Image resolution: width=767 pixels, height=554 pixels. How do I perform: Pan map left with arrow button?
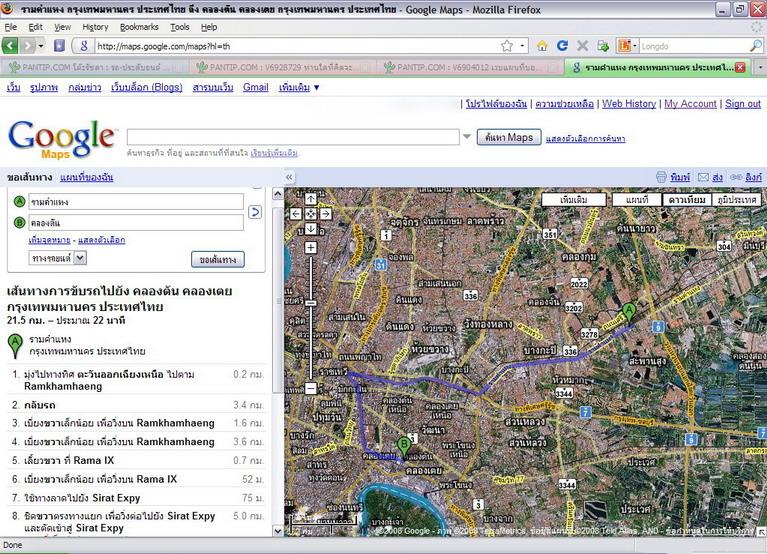[x=295, y=214]
